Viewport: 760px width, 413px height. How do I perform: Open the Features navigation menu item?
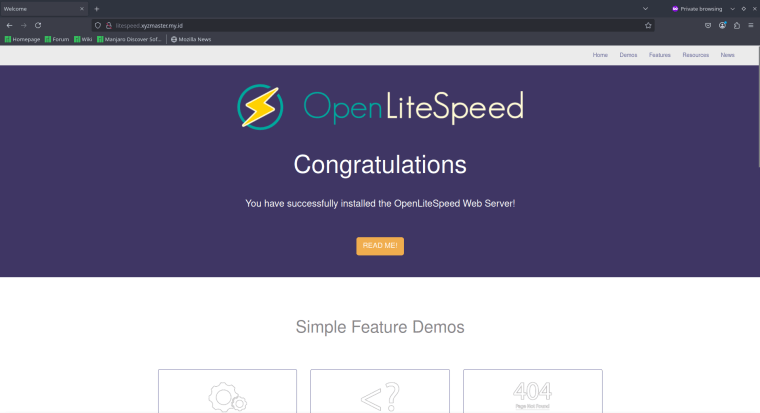pyautogui.click(x=660, y=55)
